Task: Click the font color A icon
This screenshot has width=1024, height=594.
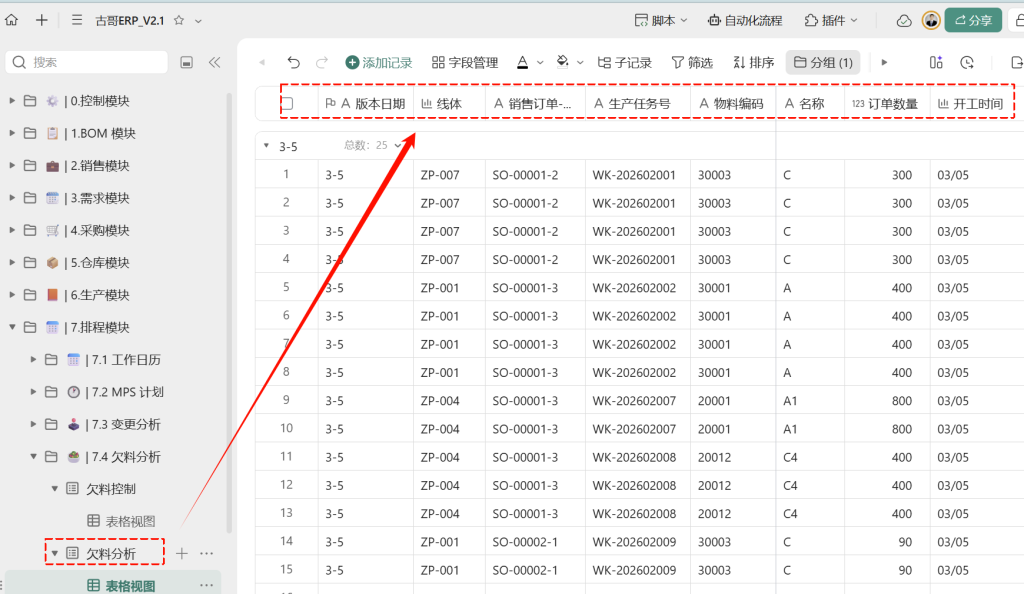Action: coord(522,63)
